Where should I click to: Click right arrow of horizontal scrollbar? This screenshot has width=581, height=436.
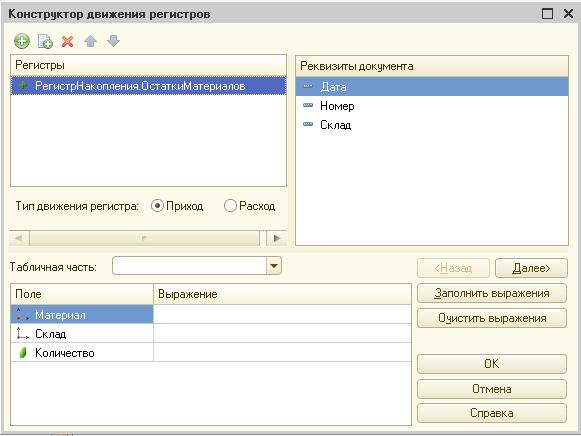pyautogui.click(x=276, y=238)
